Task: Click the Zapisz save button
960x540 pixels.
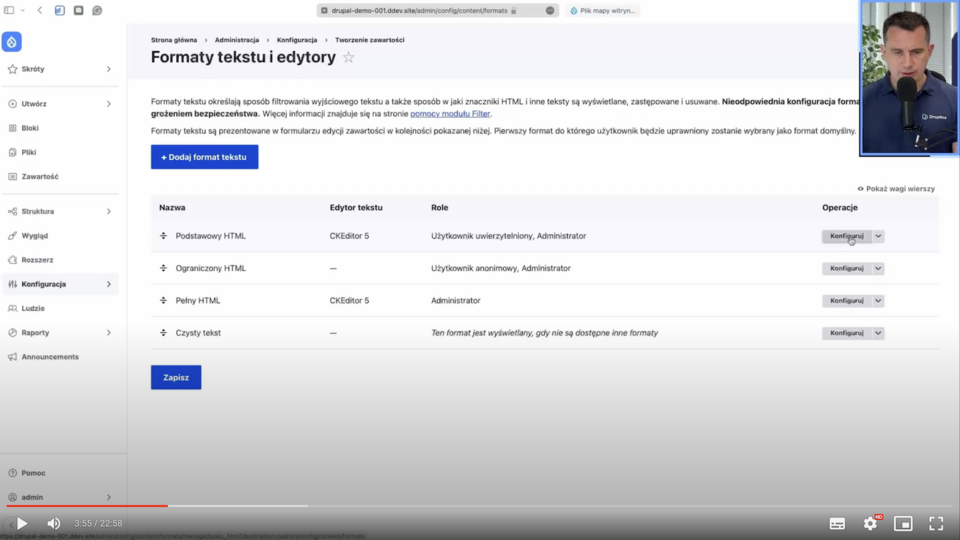Action: coord(176,377)
